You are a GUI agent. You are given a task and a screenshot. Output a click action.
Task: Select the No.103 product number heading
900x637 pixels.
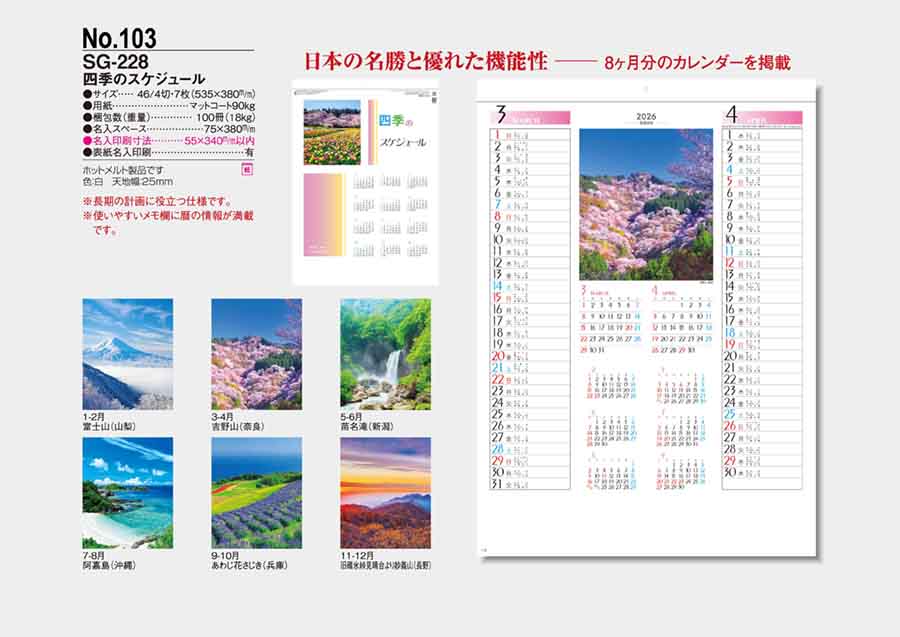119,38
